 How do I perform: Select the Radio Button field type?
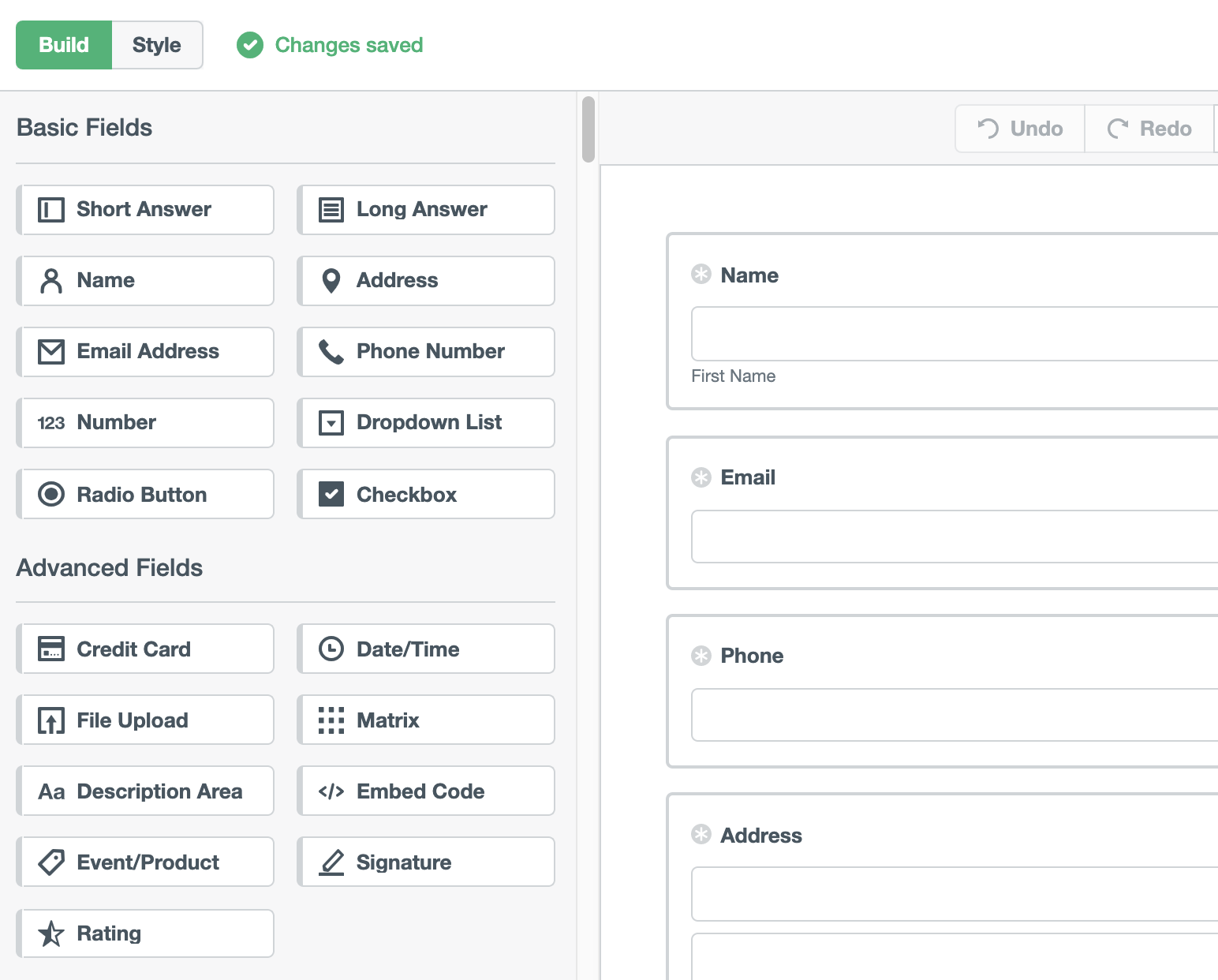pyautogui.click(x=144, y=494)
